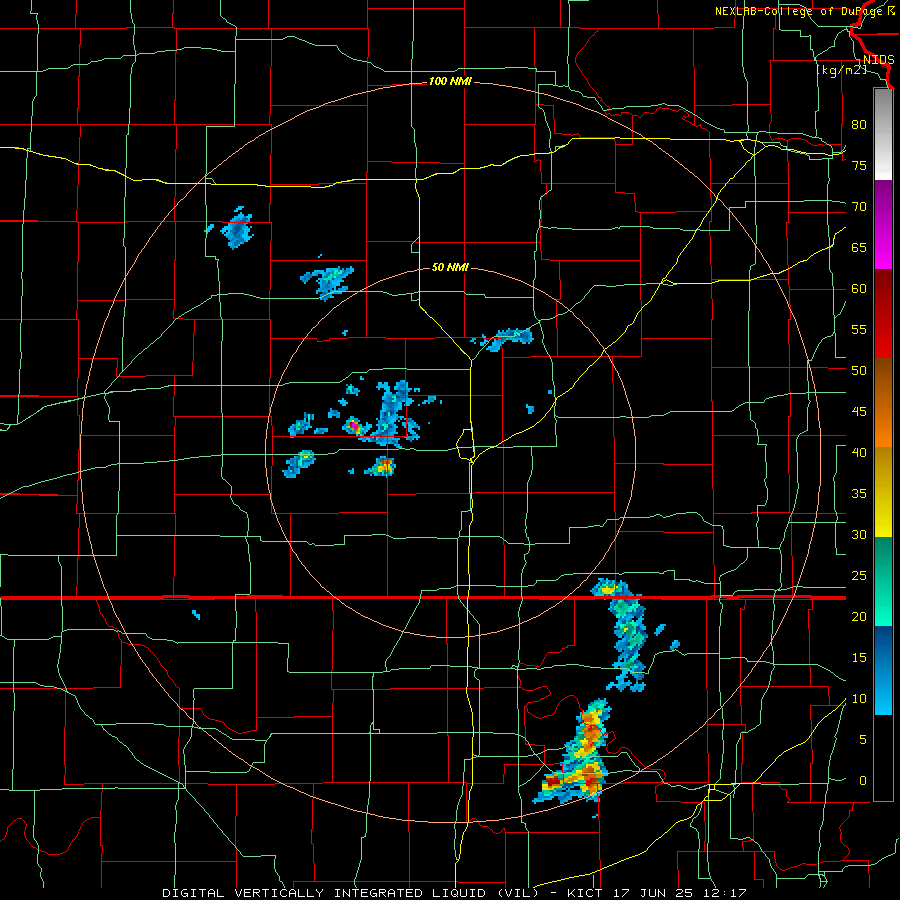Pick the purple-magenta segment of the color bar
Viewport: 900px width, 900px height.
click(883, 224)
